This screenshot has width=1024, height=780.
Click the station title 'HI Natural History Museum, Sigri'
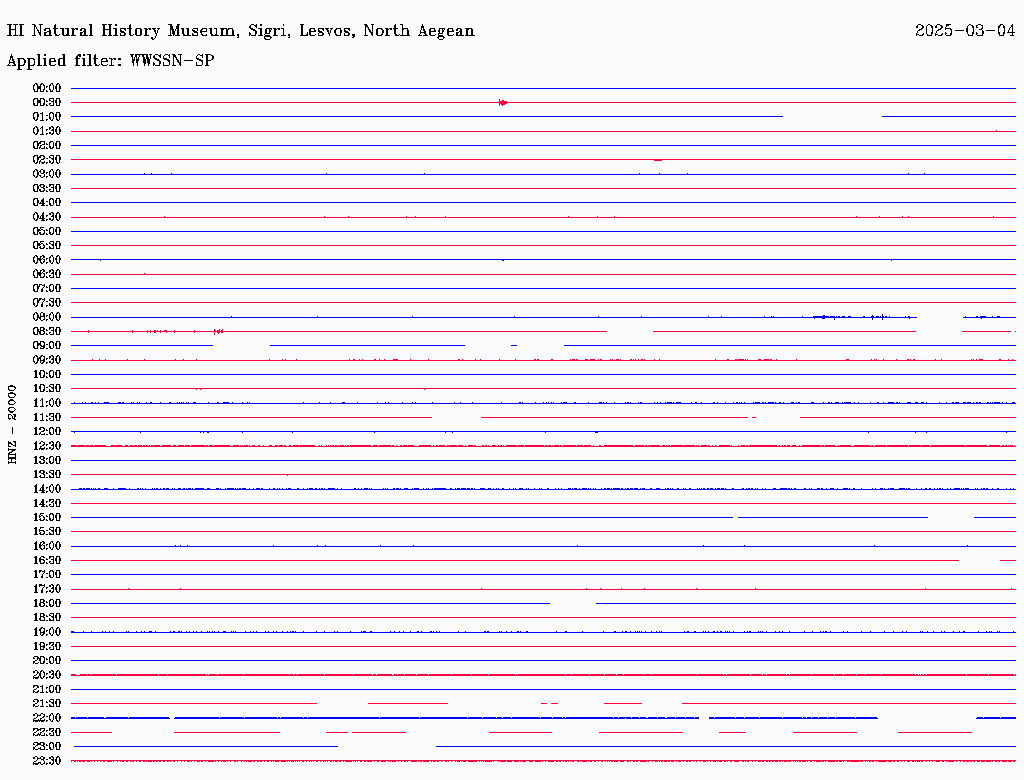pyautogui.click(x=149, y=31)
